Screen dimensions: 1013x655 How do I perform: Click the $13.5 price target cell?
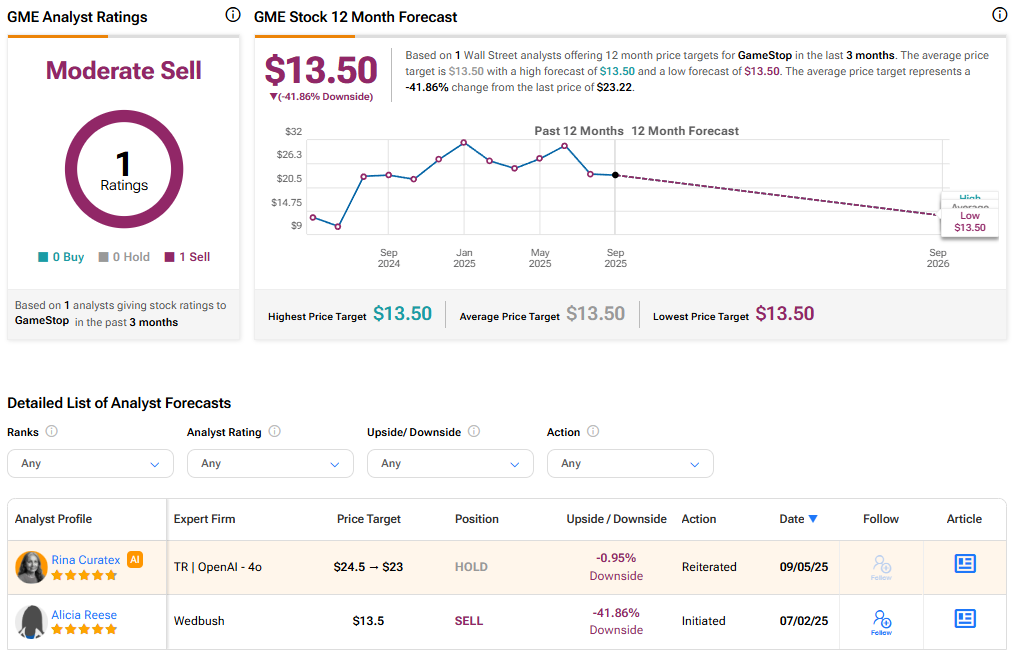click(368, 621)
